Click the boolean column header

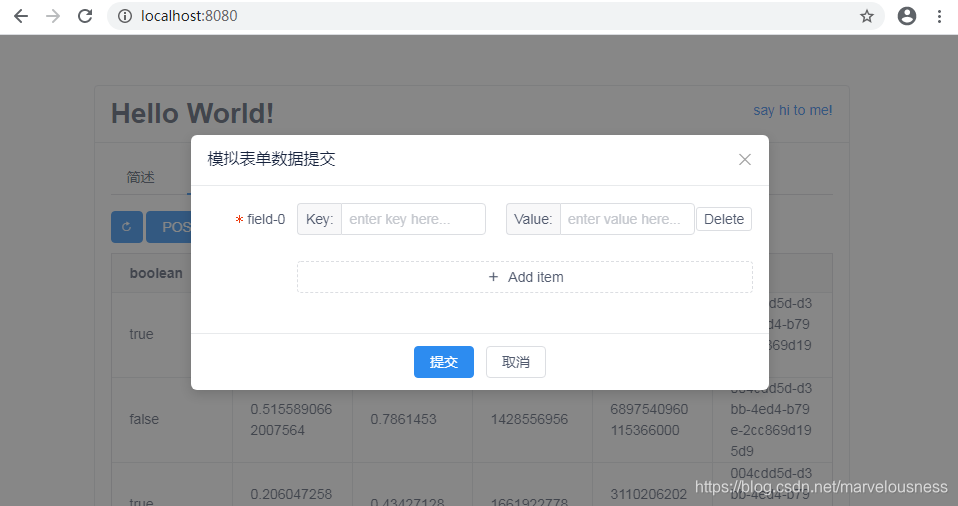pyautogui.click(x=156, y=273)
